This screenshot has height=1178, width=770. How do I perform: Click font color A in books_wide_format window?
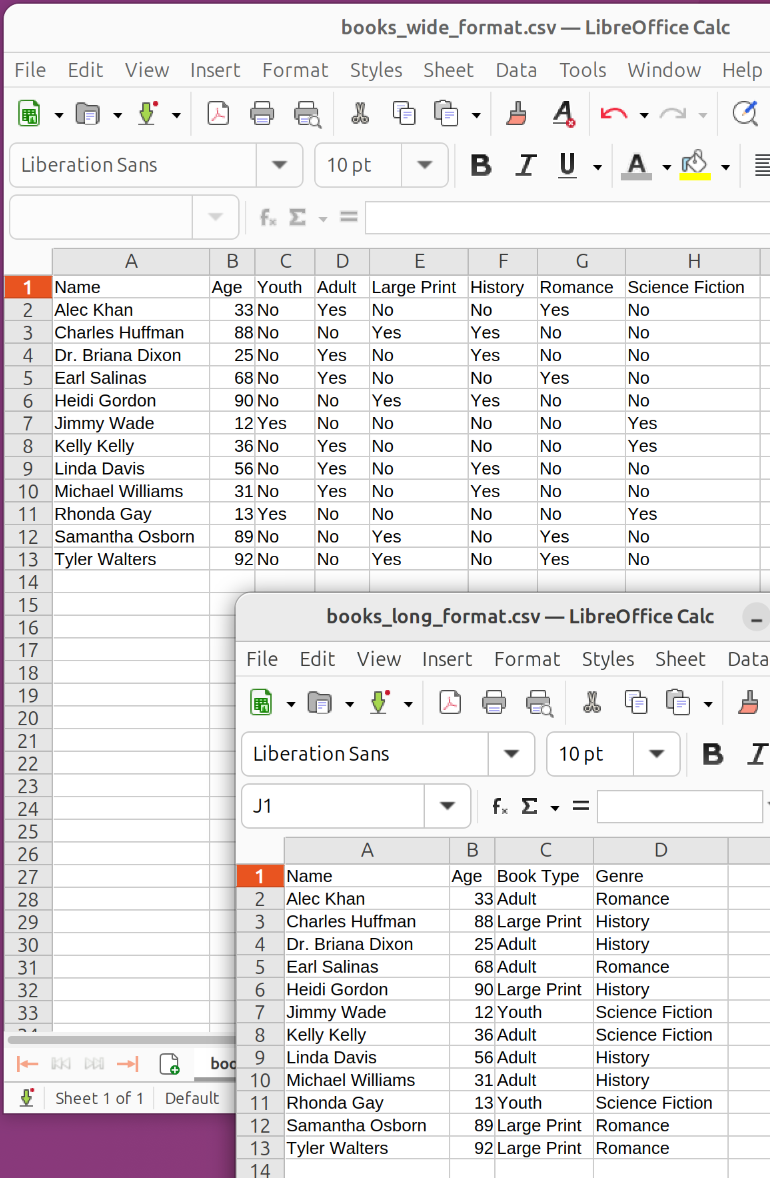(636, 165)
